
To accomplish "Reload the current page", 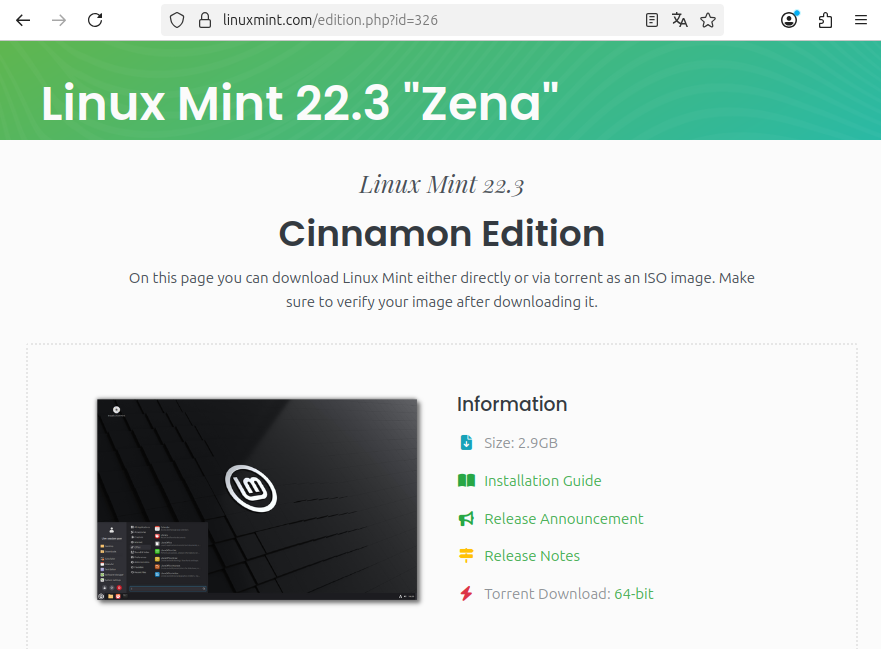I will coord(95,20).
